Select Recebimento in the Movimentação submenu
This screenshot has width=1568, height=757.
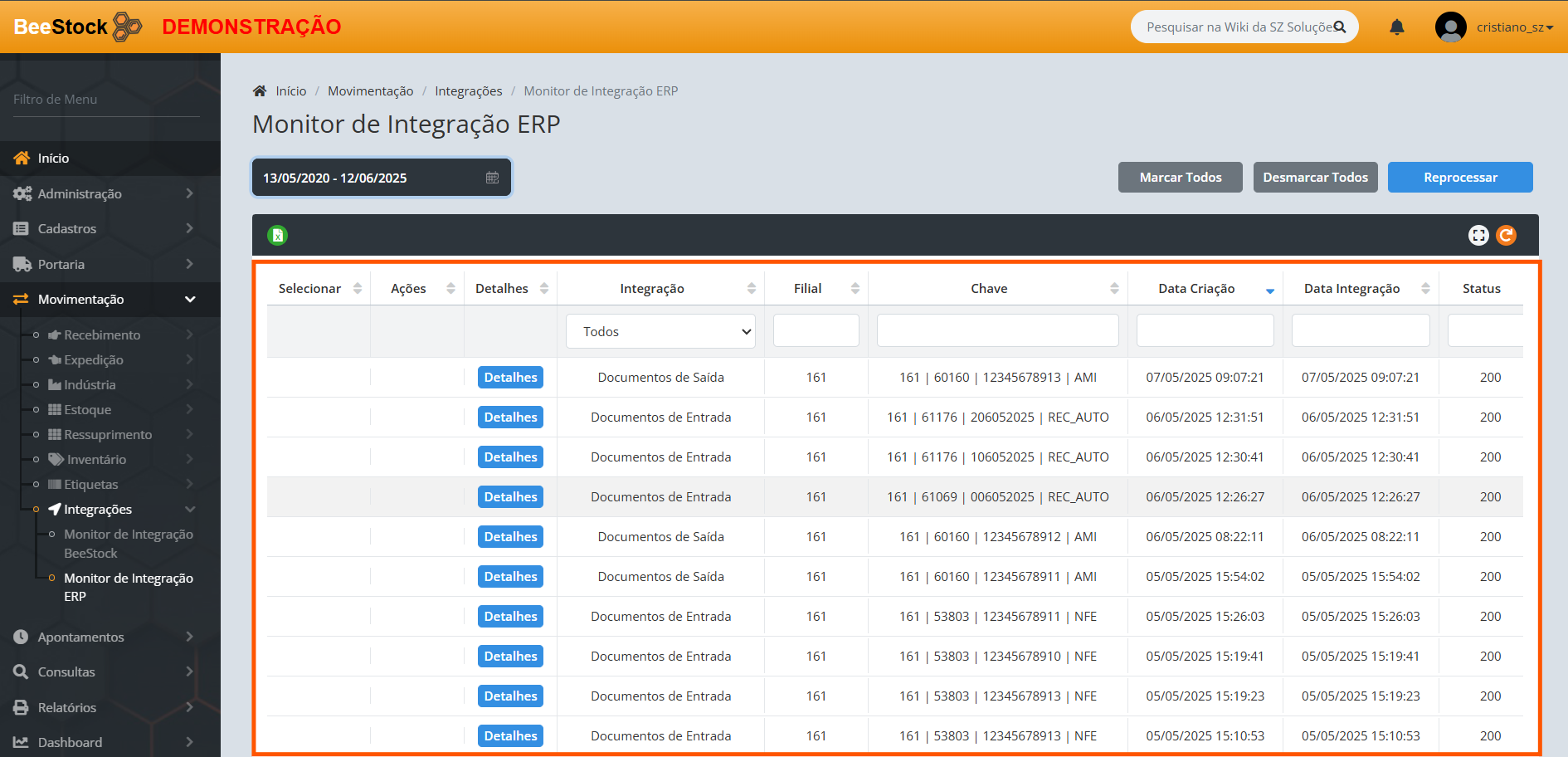(102, 335)
